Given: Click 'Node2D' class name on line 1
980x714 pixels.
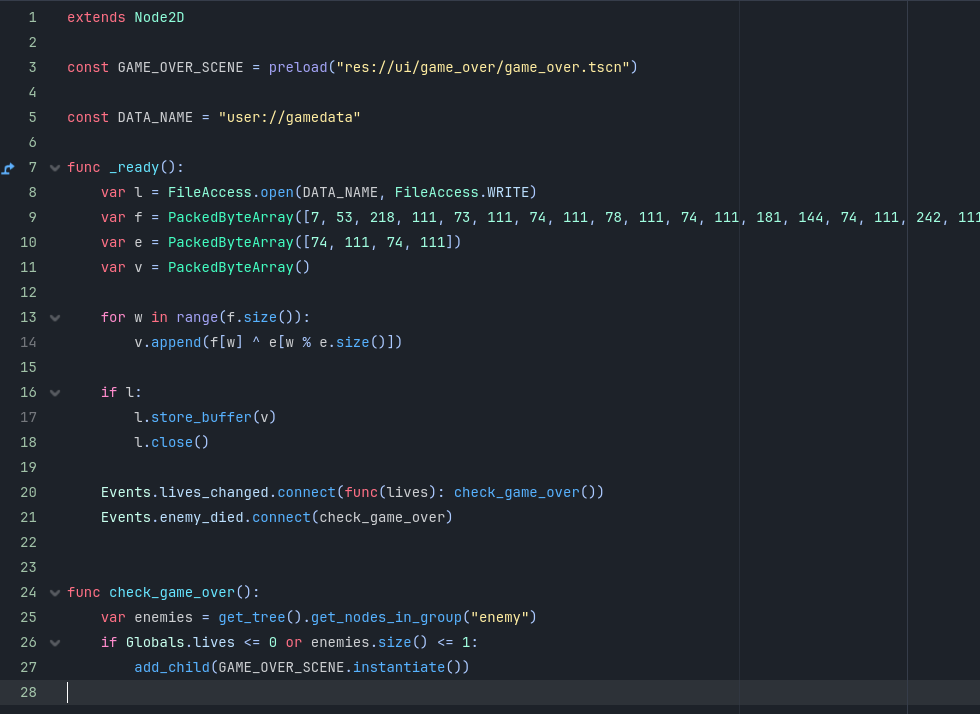Looking at the screenshot, I should coord(159,18).
